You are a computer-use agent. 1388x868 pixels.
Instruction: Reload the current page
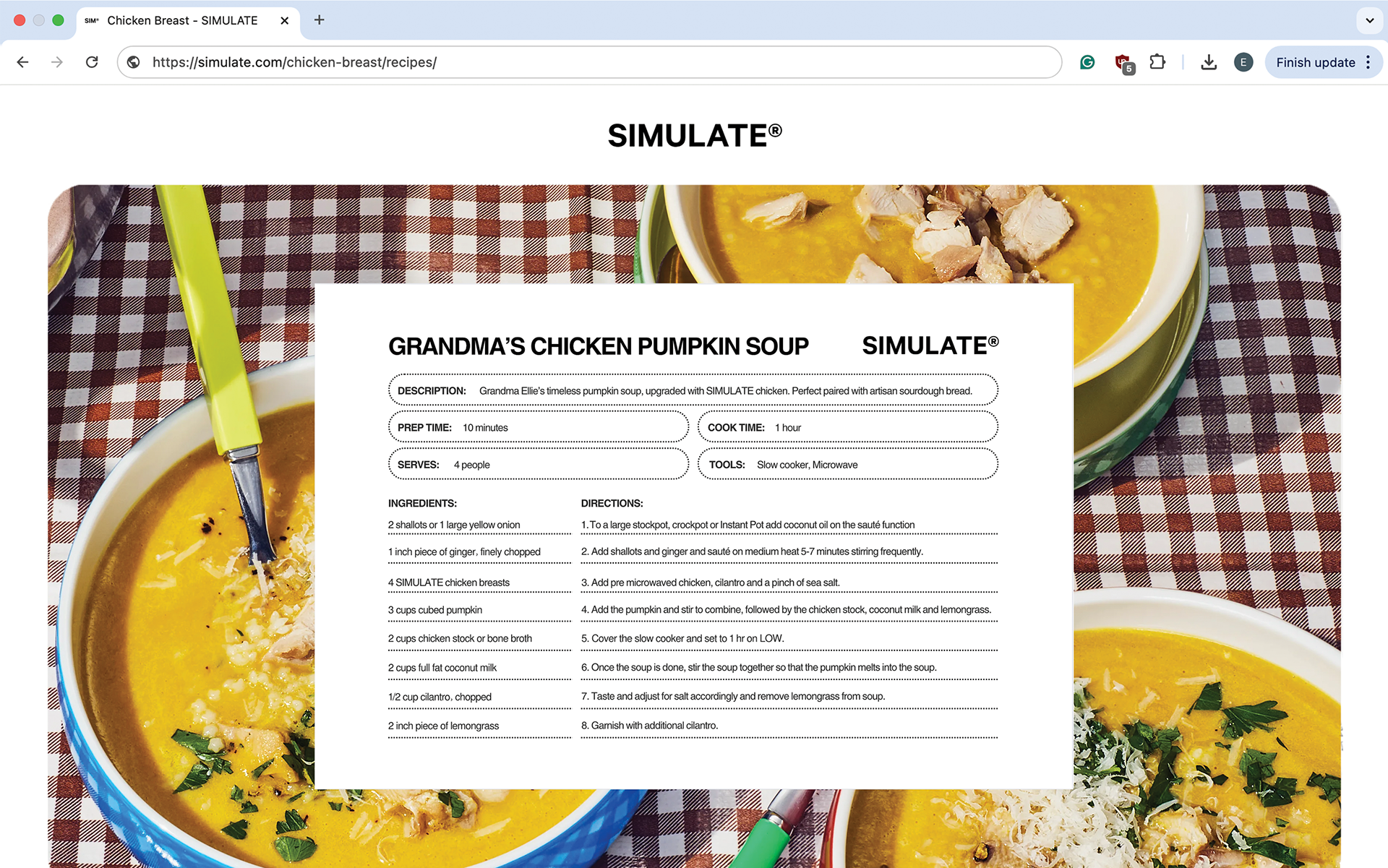(x=92, y=62)
